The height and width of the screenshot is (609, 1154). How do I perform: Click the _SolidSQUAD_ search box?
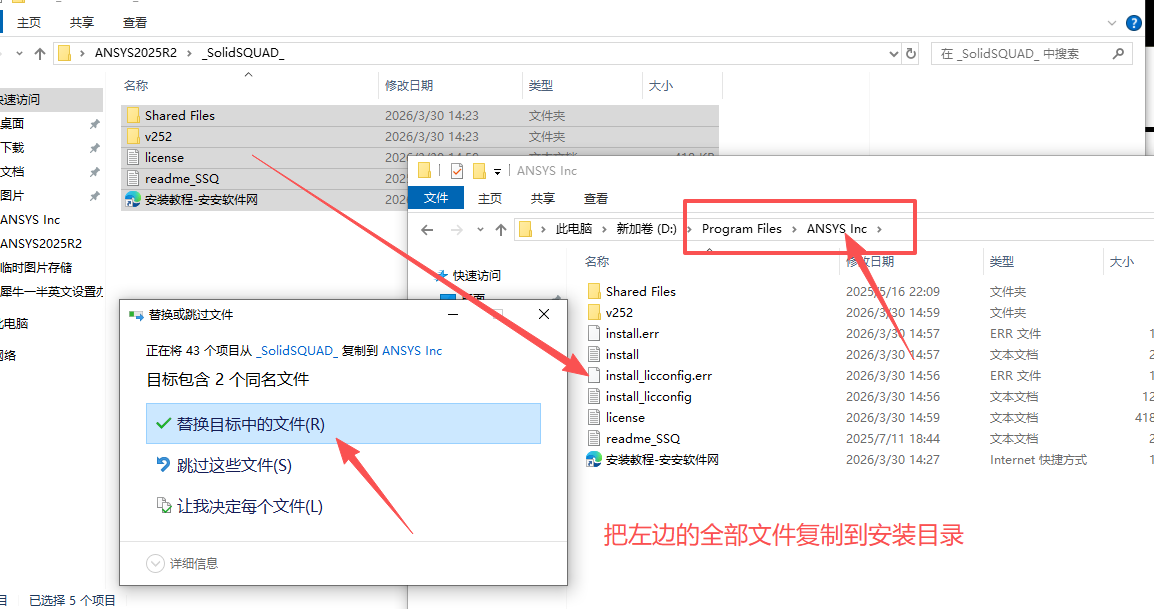point(1020,53)
